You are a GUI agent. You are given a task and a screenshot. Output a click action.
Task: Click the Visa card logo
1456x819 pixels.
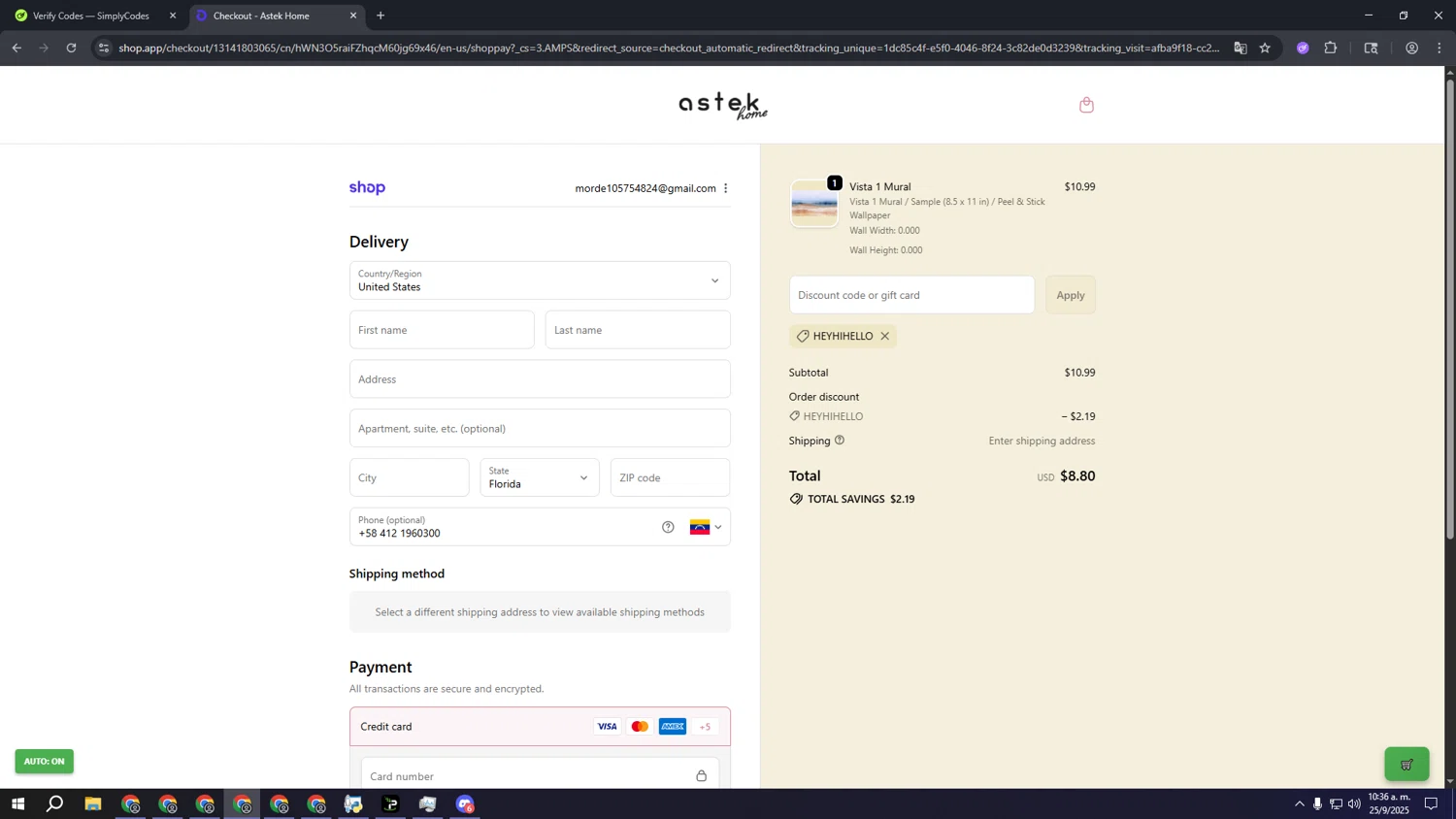tap(607, 727)
